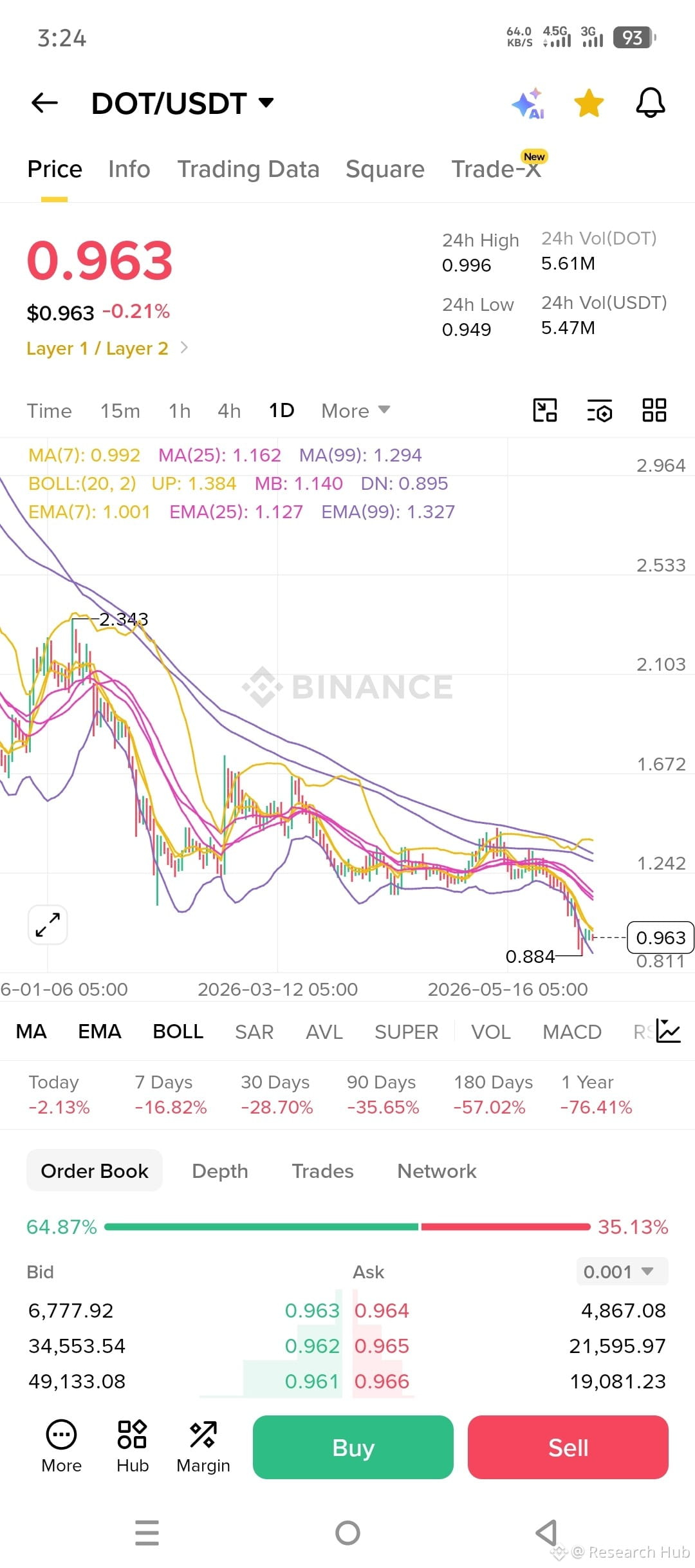
Task: Switch to the Depth tab
Action: pos(220,1171)
